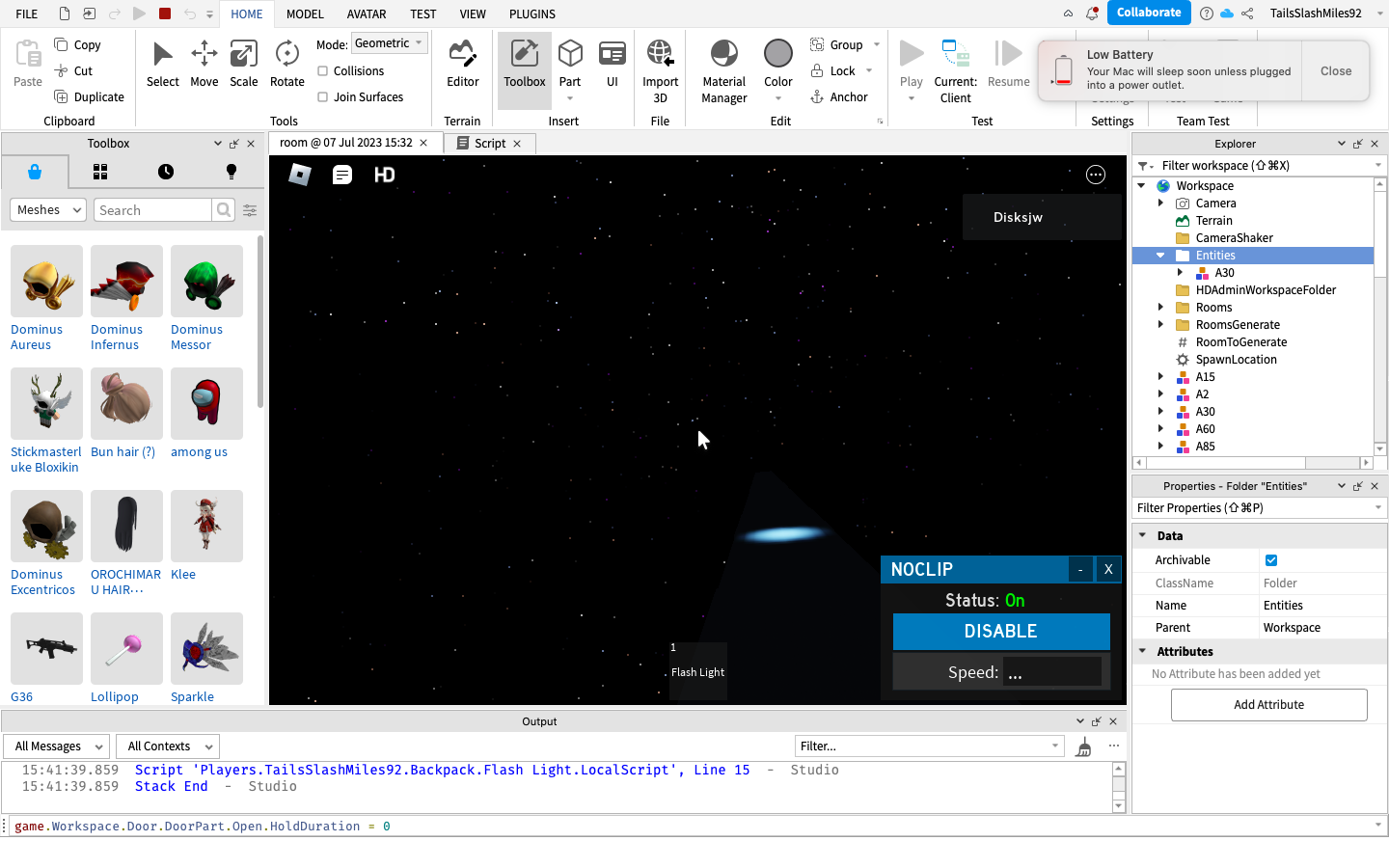Enable the Collisions checkbox

(x=320, y=70)
